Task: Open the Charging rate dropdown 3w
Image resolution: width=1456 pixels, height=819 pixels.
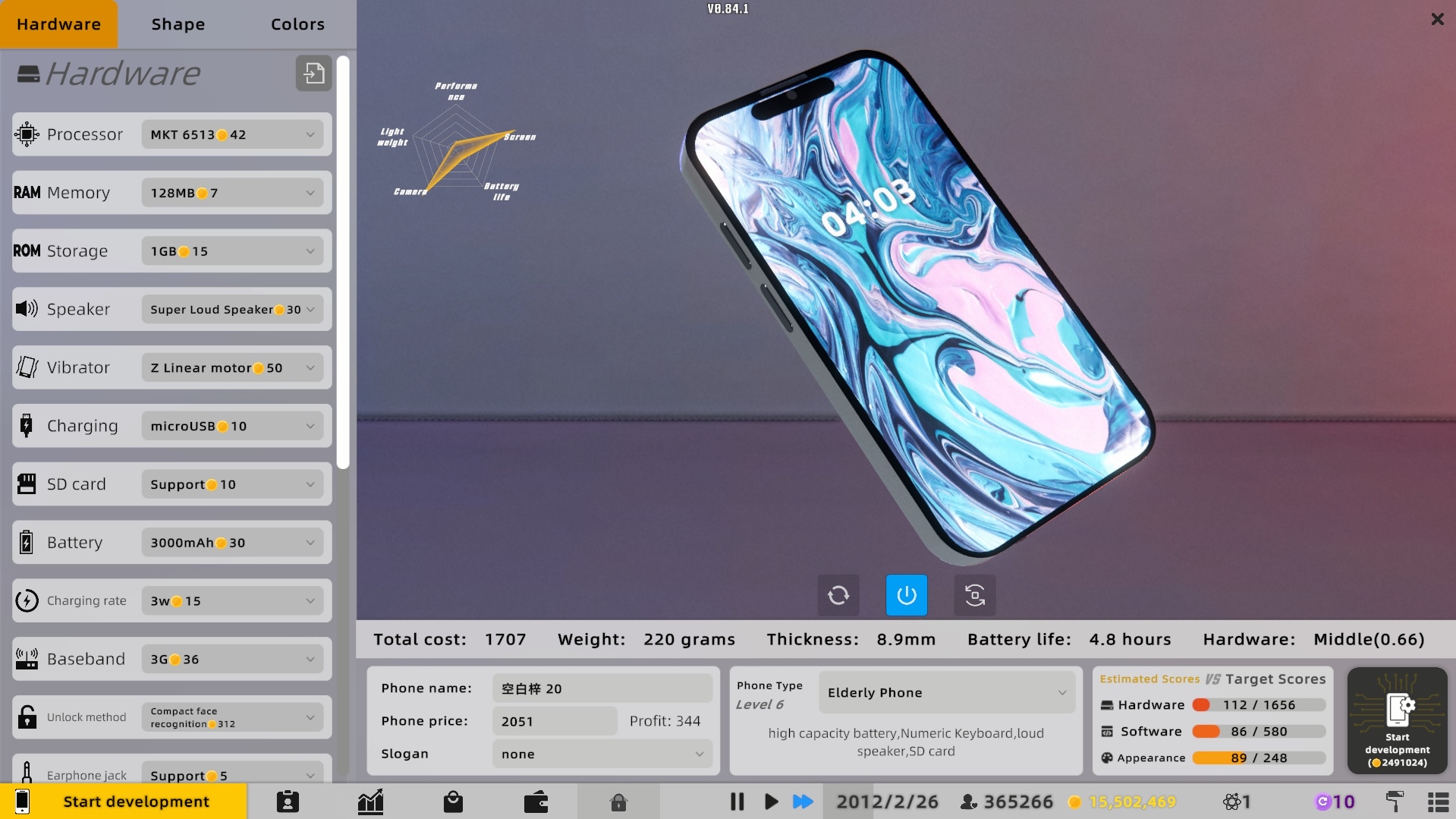Action: pyautogui.click(x=232, y=600)
